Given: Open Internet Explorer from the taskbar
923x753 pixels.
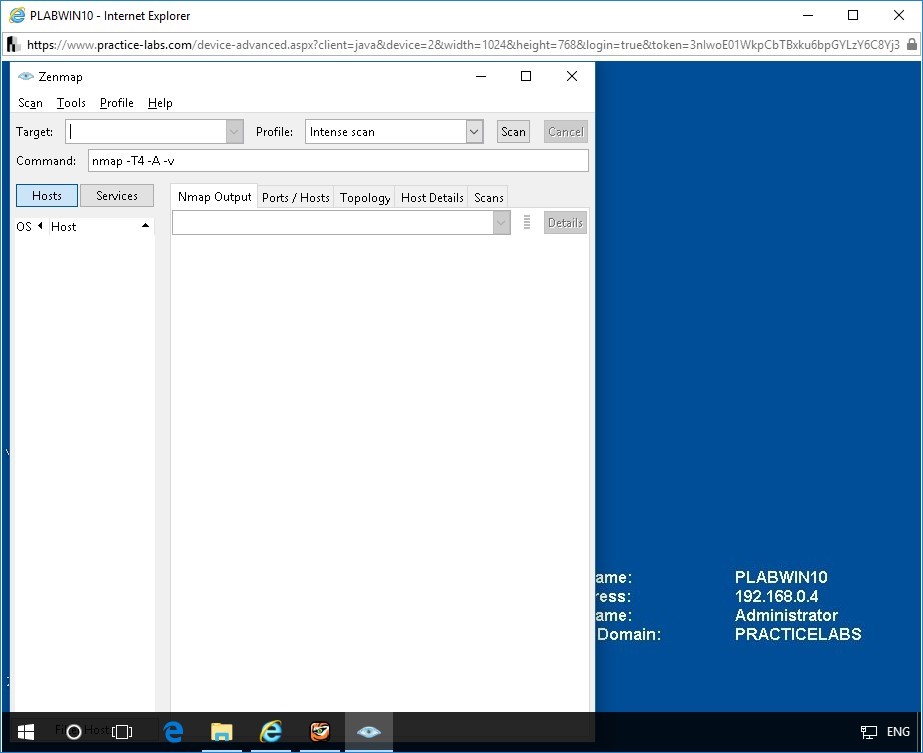Looking at the screenshot, I should [270, 732].
